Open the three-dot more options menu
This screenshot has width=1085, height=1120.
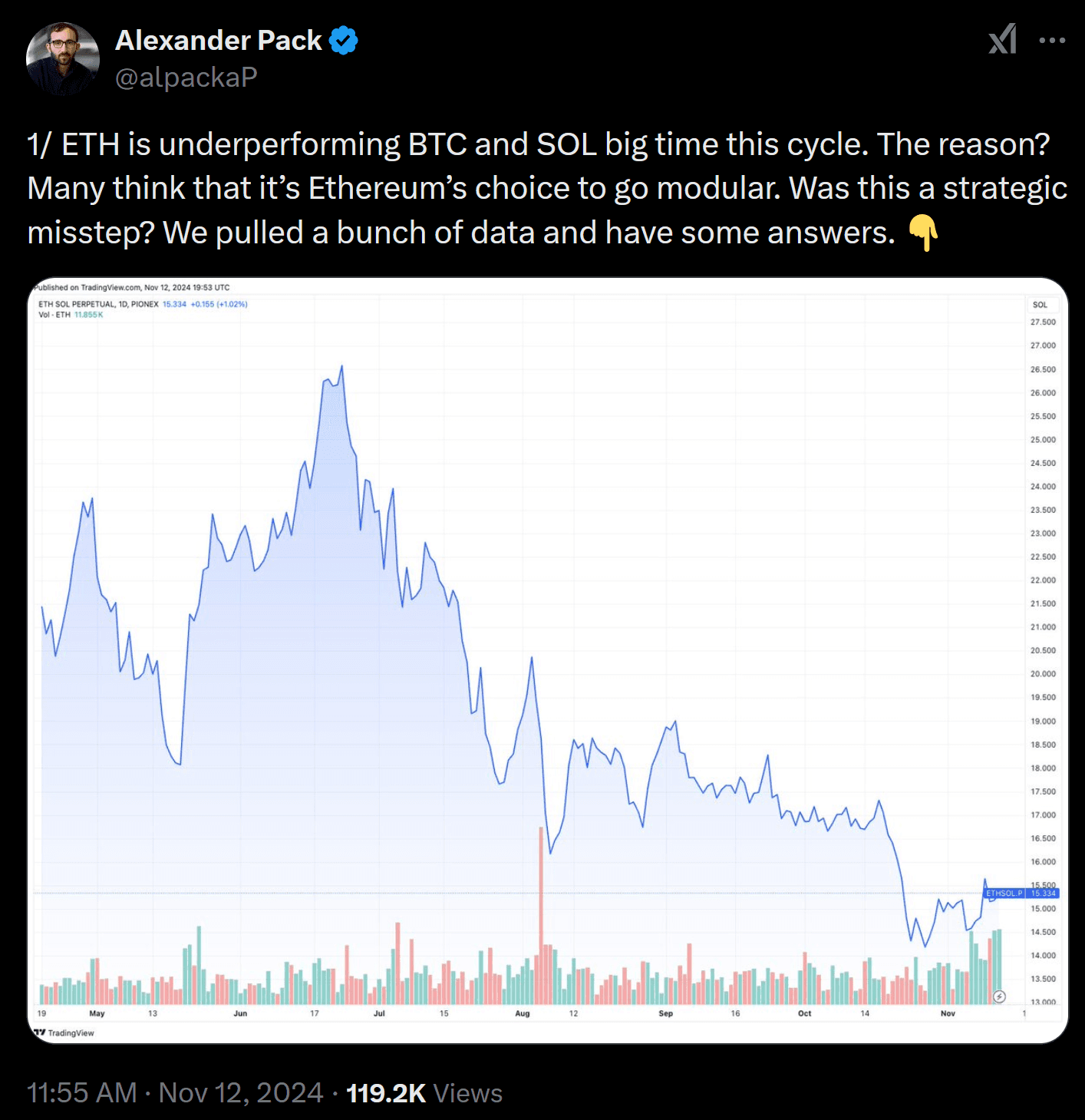1051,41
